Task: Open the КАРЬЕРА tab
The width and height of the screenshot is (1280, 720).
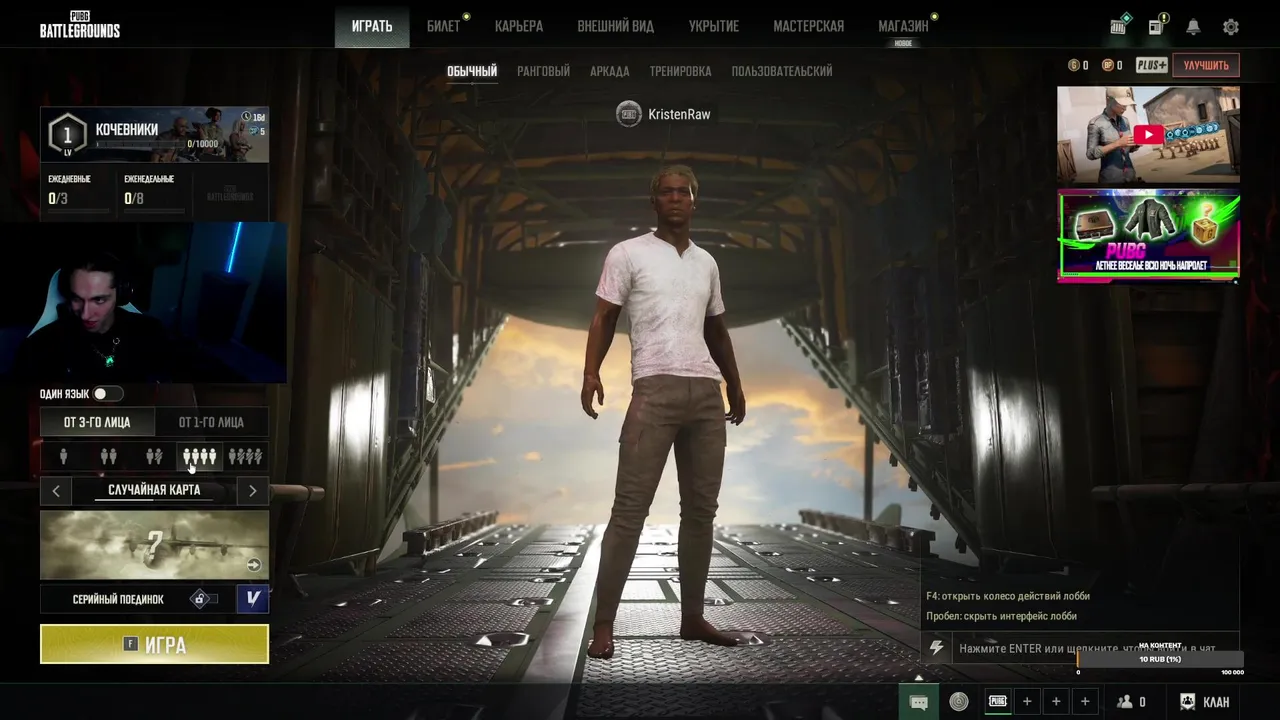Action: (x=519, y=26)
